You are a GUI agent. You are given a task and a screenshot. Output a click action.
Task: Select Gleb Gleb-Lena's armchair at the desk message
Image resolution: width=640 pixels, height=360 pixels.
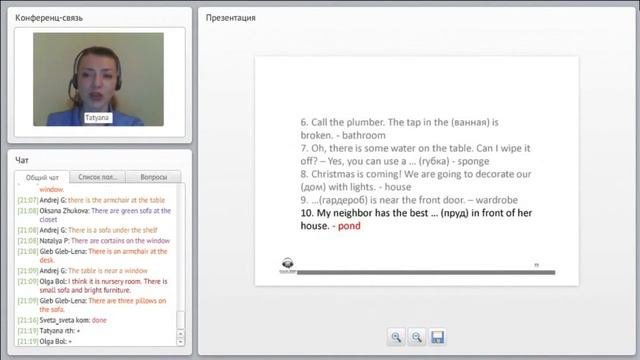tap(93, 256)
